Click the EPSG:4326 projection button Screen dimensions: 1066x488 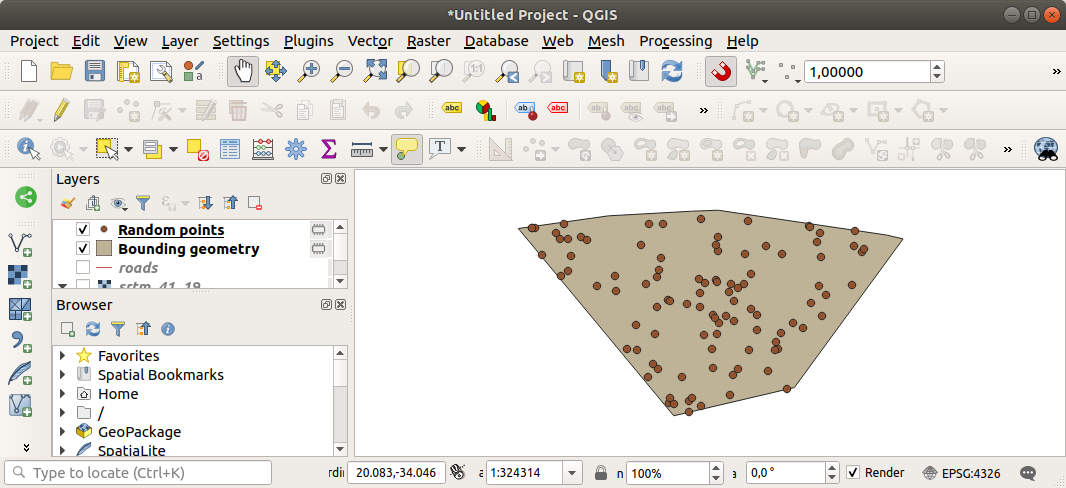click(960, 472)
